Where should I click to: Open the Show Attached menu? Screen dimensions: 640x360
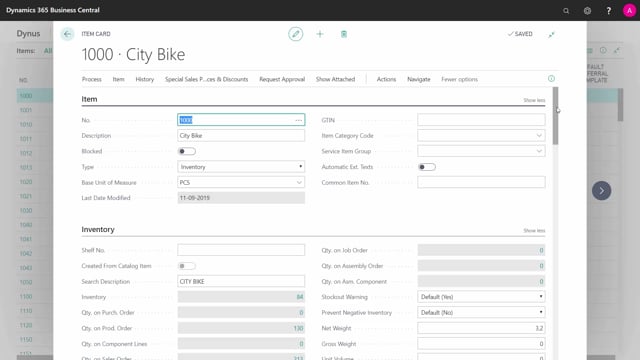(x=335, y=79)
